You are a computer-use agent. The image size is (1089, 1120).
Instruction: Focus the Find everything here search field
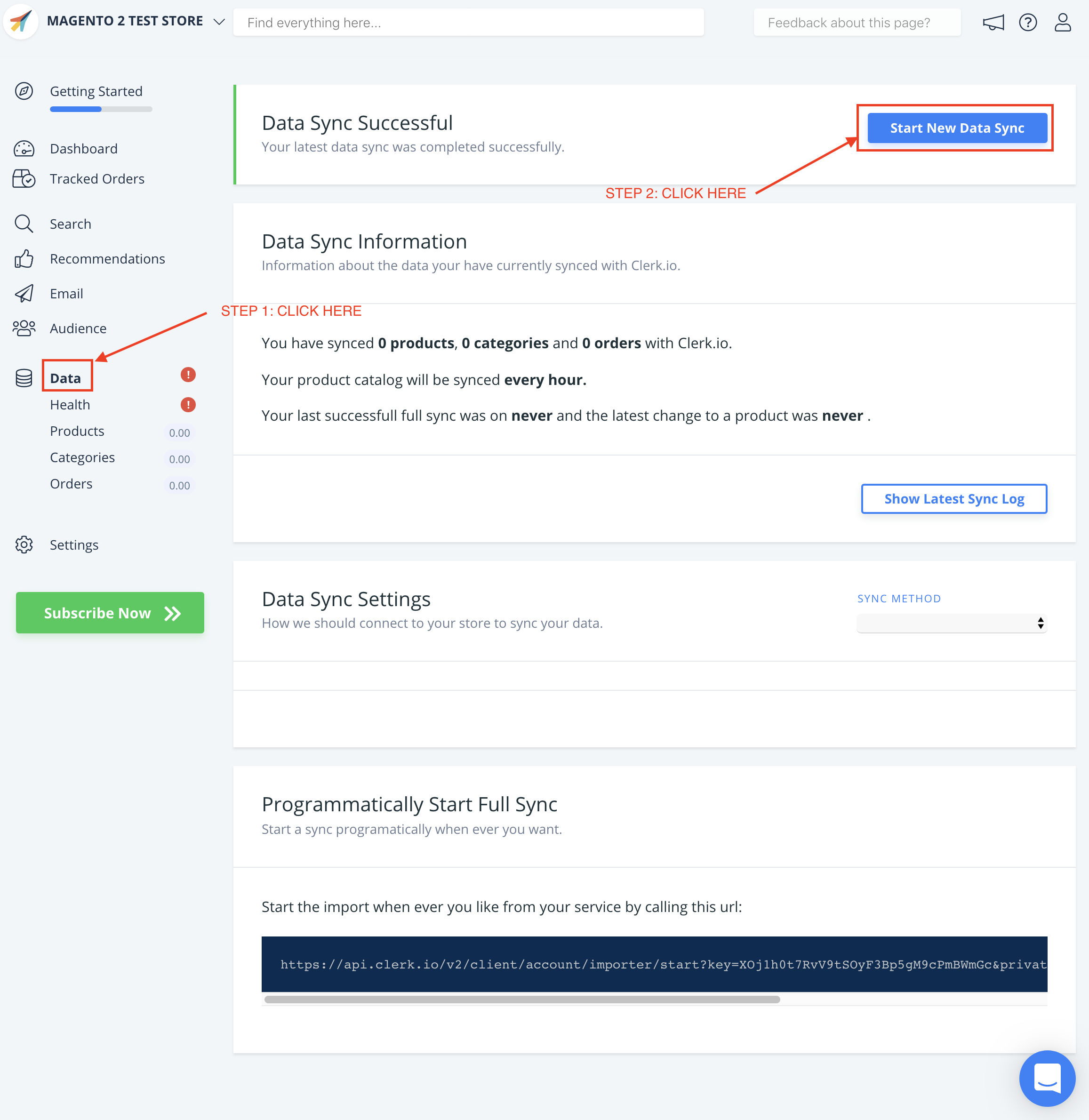pos(468,23)
